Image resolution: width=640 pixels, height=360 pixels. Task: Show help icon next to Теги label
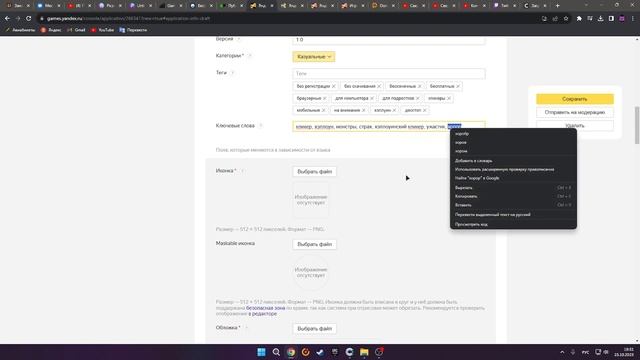pos(232,73)
